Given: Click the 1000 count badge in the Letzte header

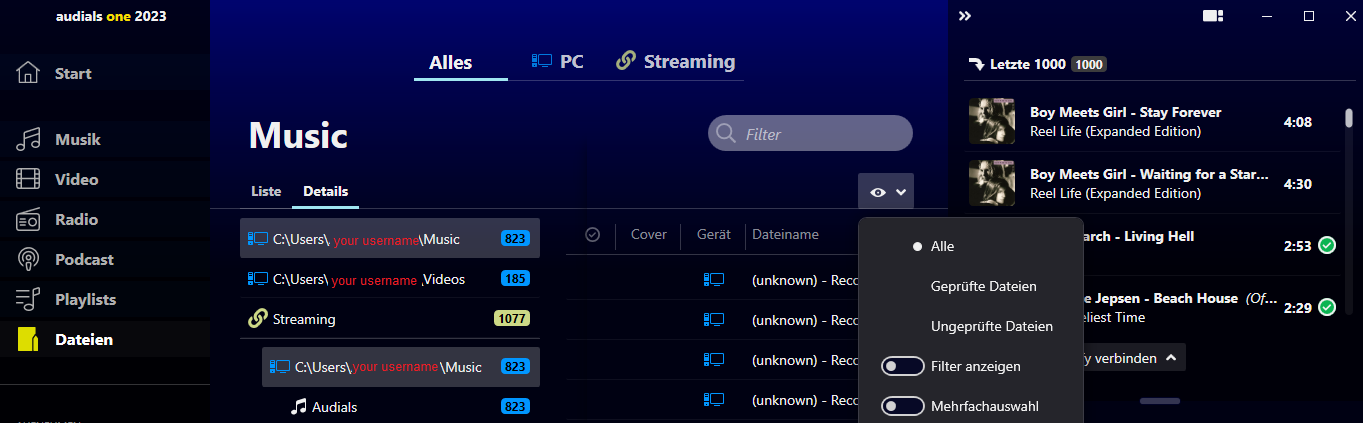Looking at the screenshot, I should point(1089,64).
